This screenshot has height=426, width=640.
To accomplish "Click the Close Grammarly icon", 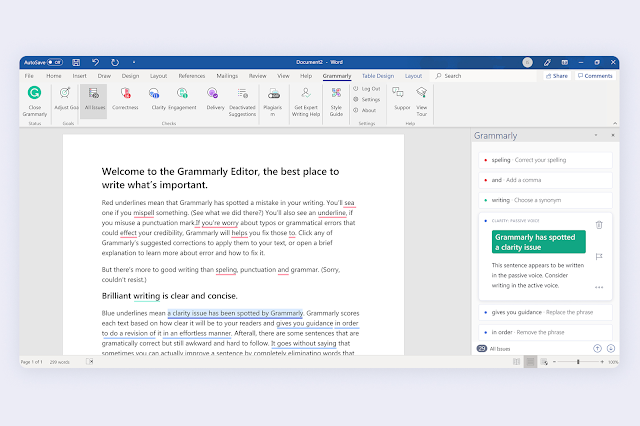I will [x=34, y=93].
